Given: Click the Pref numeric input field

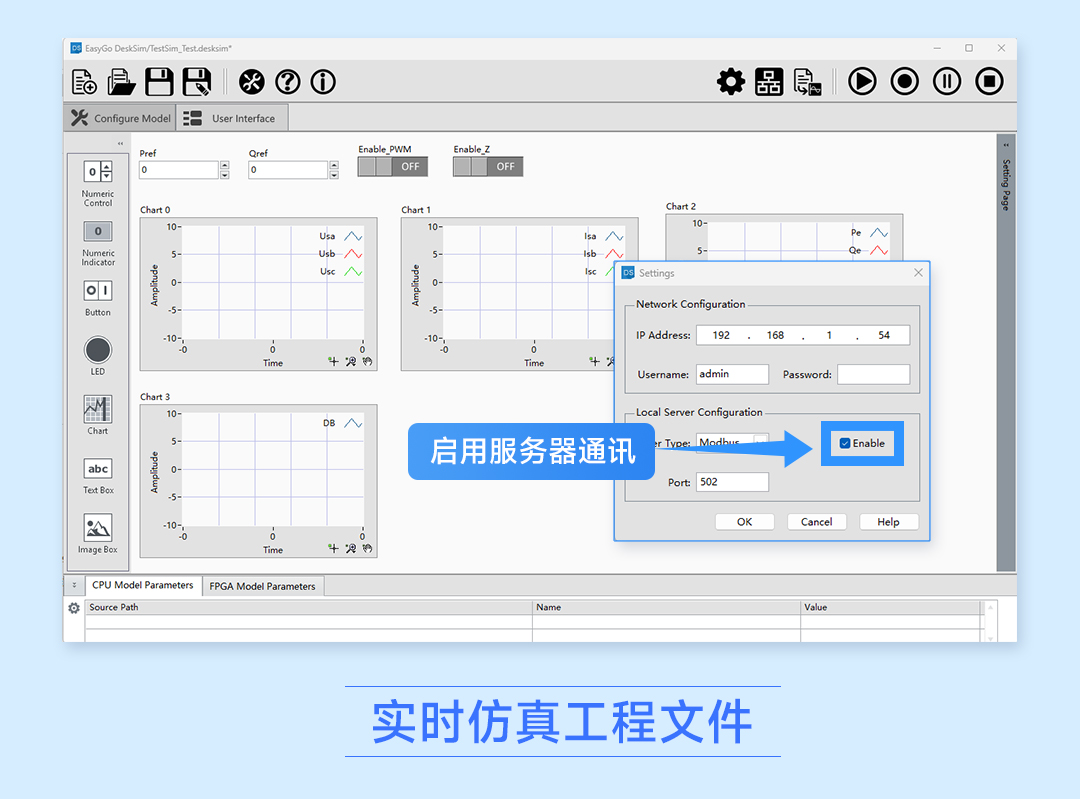Looking at the screenshot, I should (x=179, y=169).
